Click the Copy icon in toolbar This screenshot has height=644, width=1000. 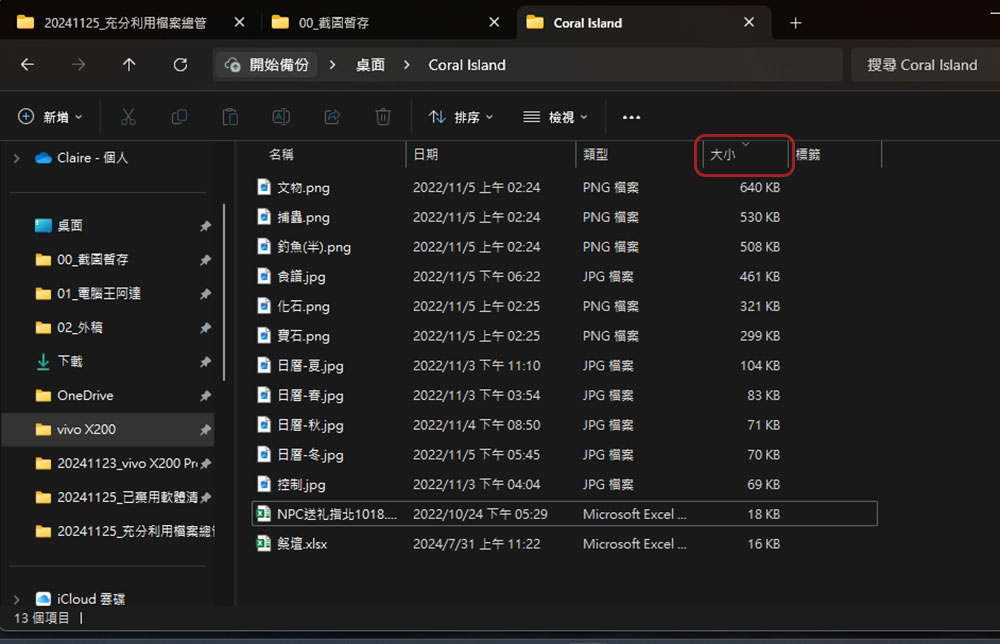(179, 117)
